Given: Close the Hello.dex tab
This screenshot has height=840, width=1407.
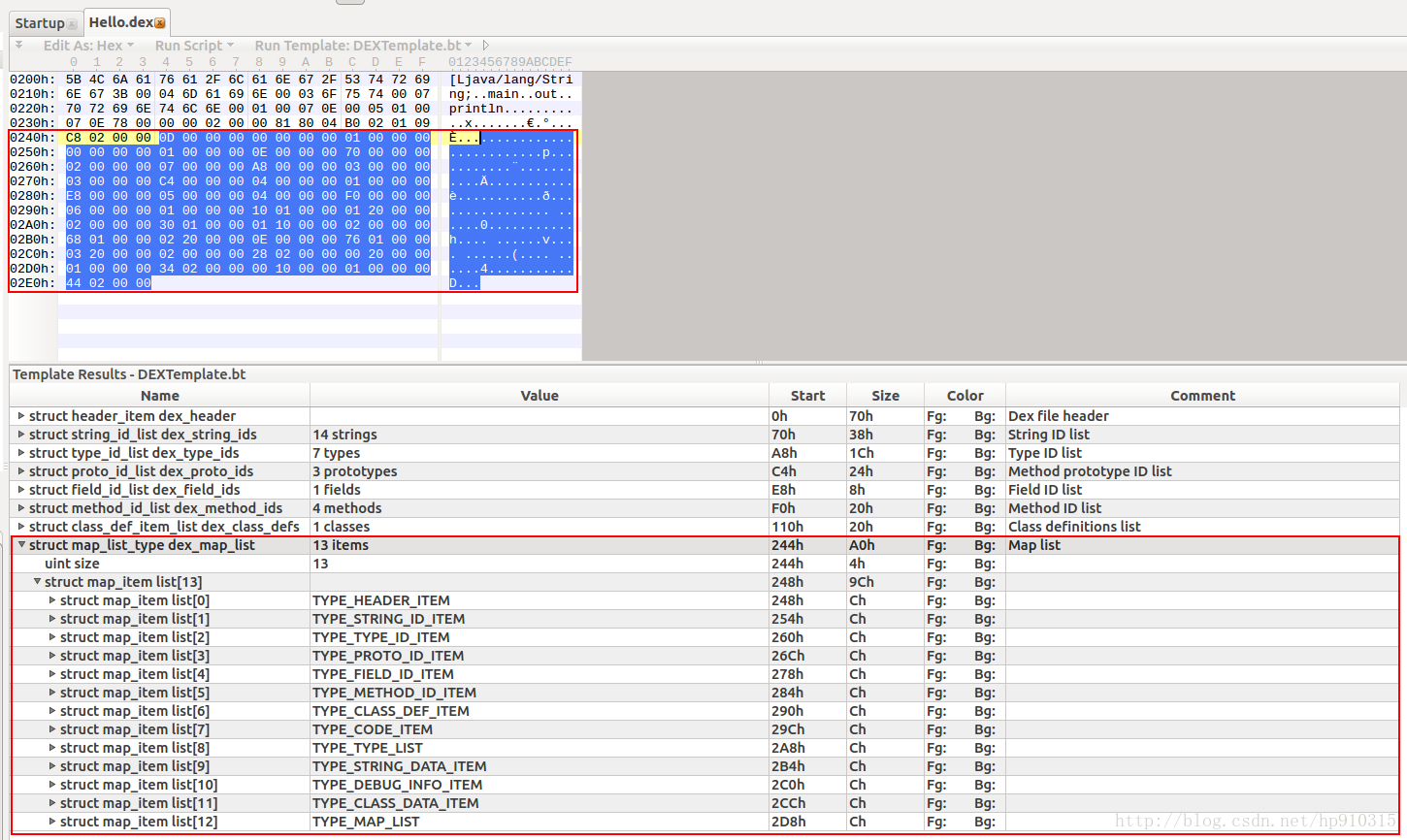Looking at the screenshot, I should (160, 23).
